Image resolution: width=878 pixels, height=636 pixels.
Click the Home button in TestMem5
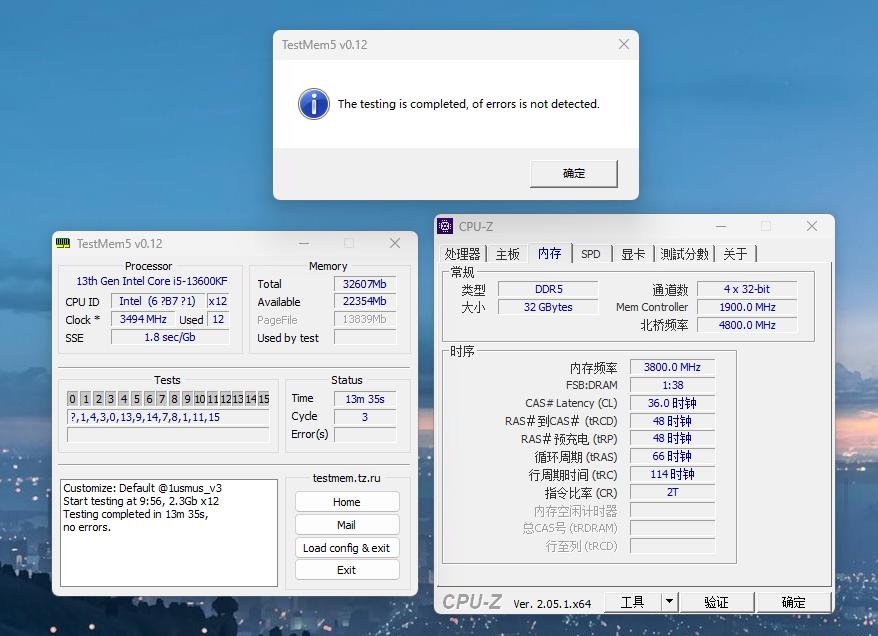[346, 501]
